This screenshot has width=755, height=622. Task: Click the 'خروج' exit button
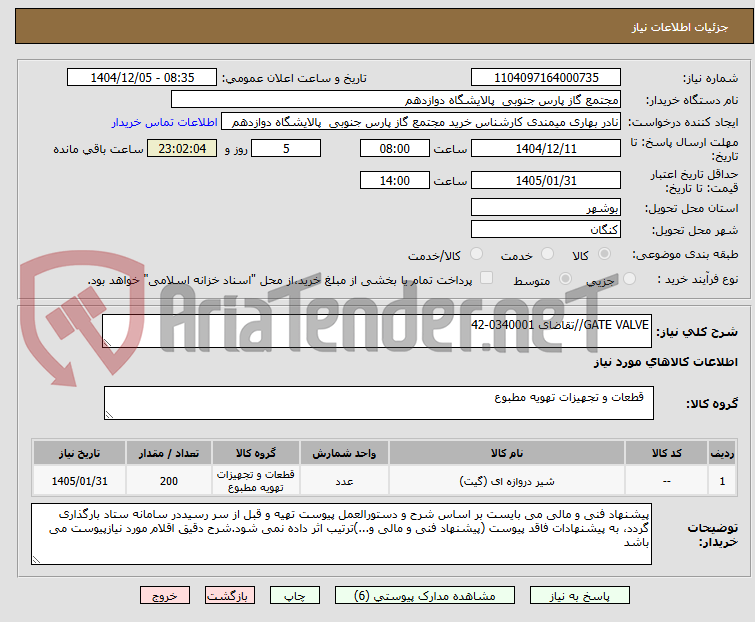(165, 596)
